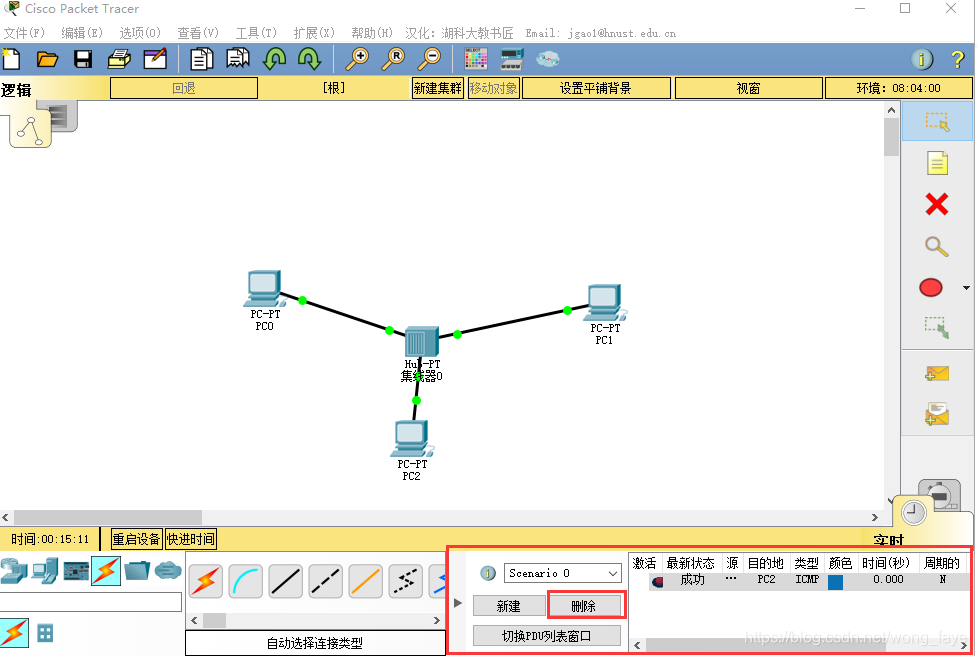Save the project with the floppy icon
Viewport: 977px width, 656px height.
83,59
